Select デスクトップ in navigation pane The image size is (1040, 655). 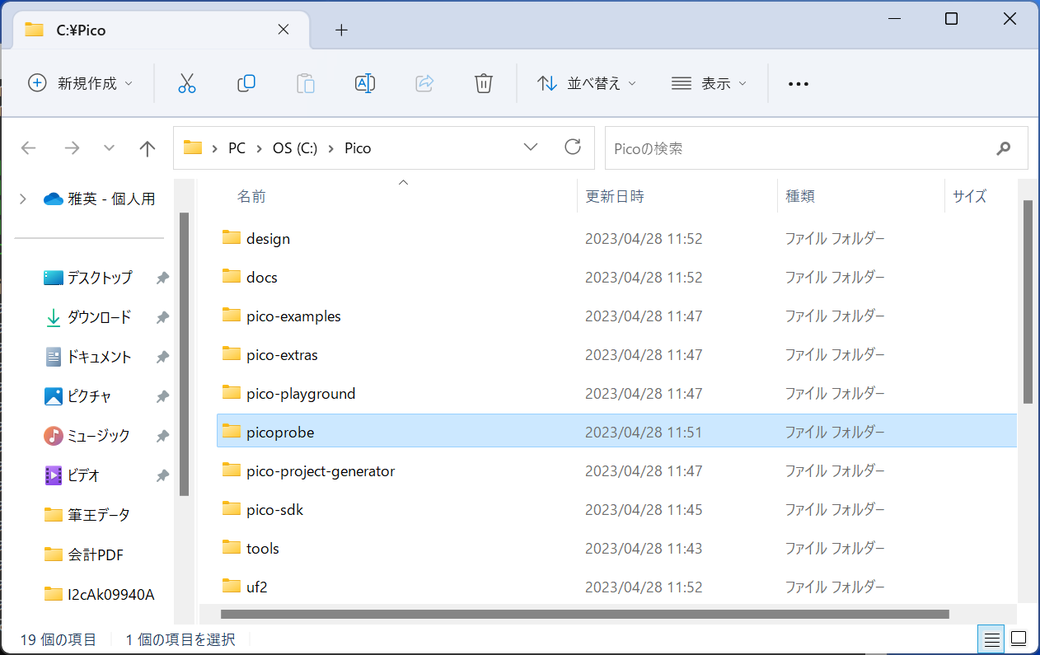99,278
